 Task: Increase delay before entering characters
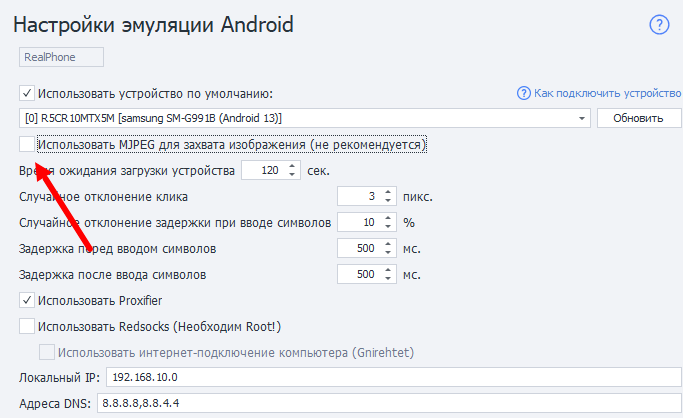(x=389, y=243)
